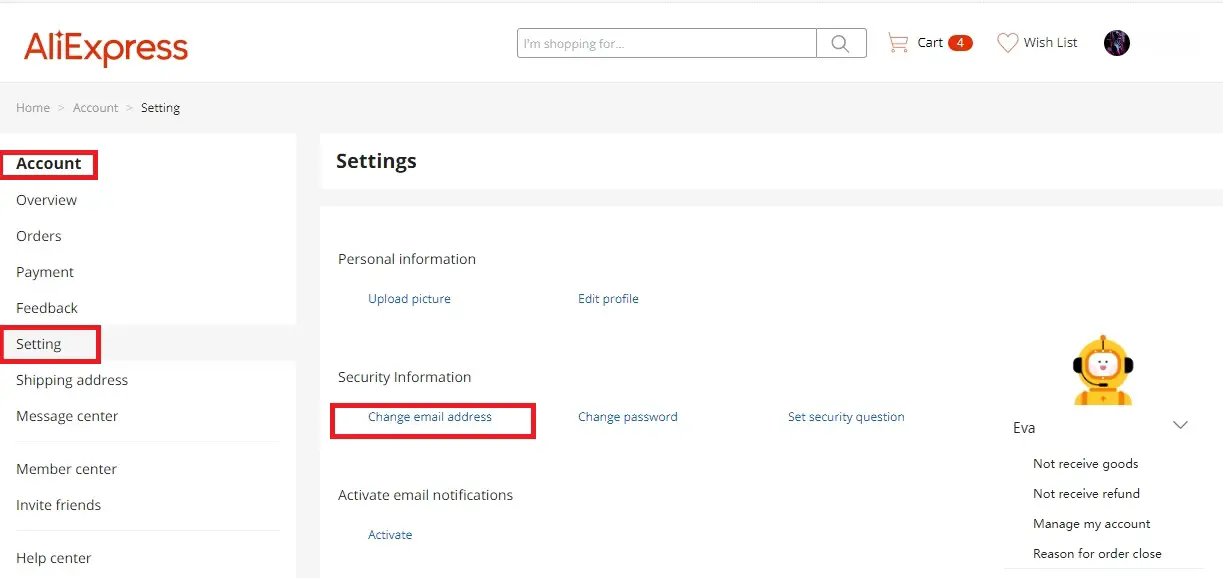Select 'Manage my account' in Eva's menu
Image resolution: width=1223 pixels, height=578 pixels.
click(1091, 523)
